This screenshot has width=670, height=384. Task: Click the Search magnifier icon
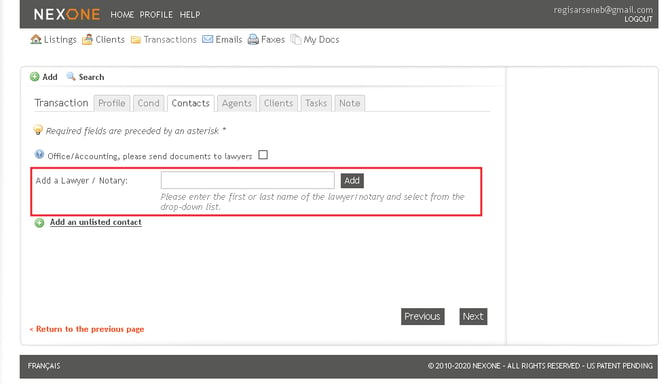coord(71,76)
